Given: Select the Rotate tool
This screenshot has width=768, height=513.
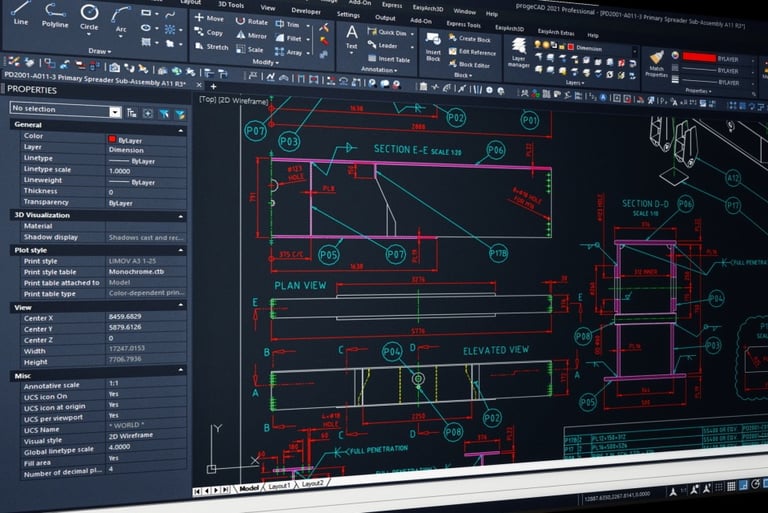Looking at the screenshot, I should click(252, 22).
